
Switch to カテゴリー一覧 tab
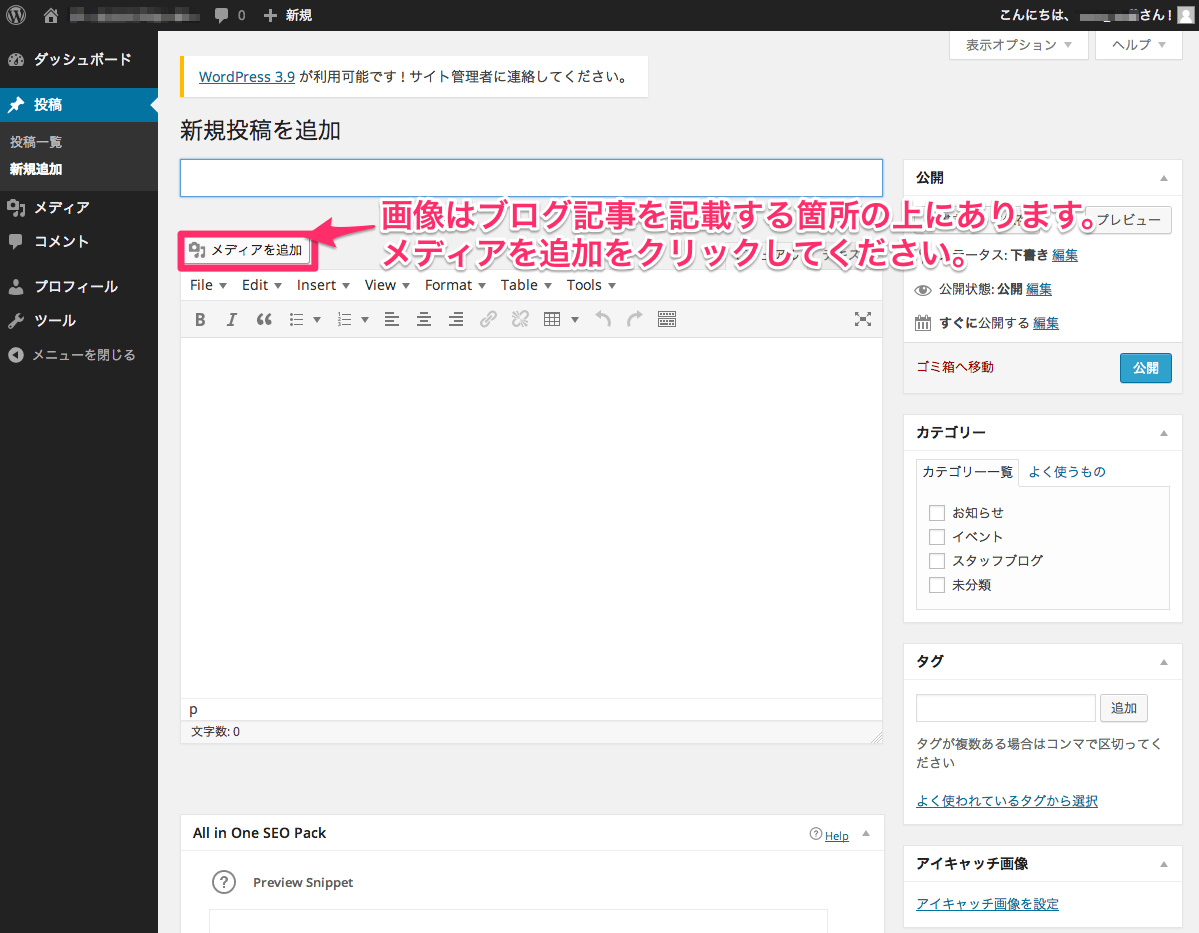point(967,472)
